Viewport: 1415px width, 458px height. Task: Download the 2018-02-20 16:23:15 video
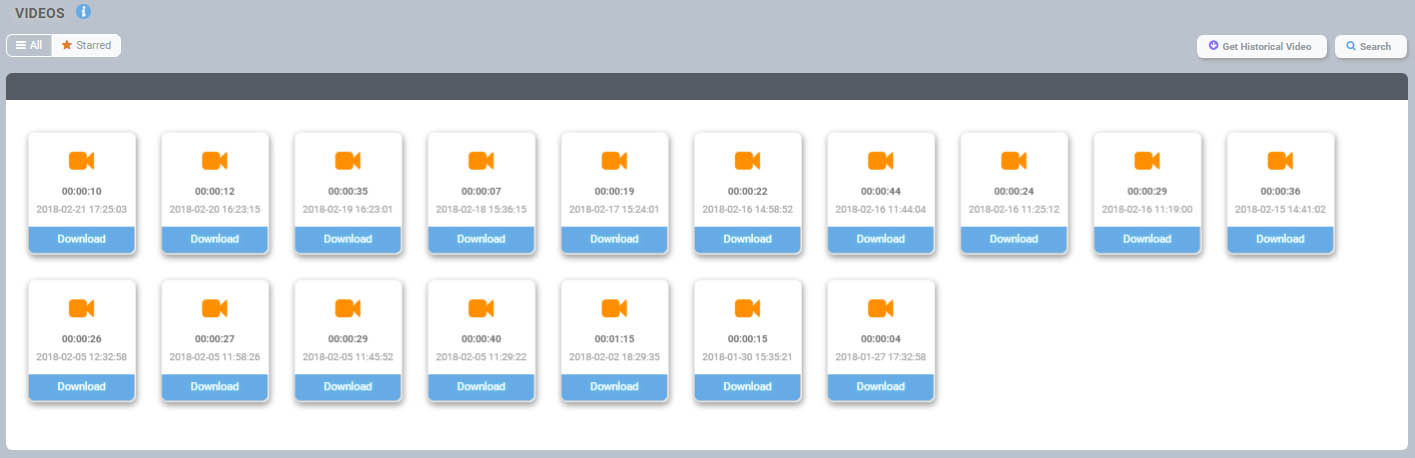(215, 239)
